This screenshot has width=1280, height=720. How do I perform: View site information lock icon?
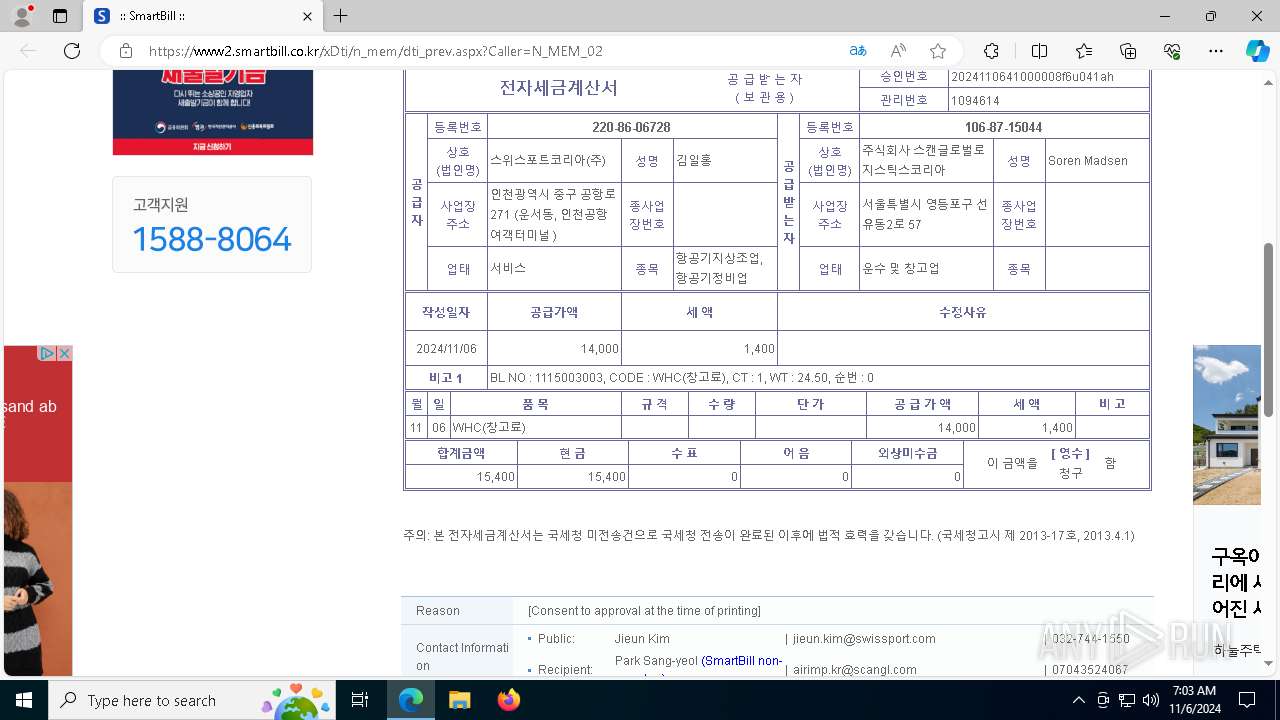126,51
